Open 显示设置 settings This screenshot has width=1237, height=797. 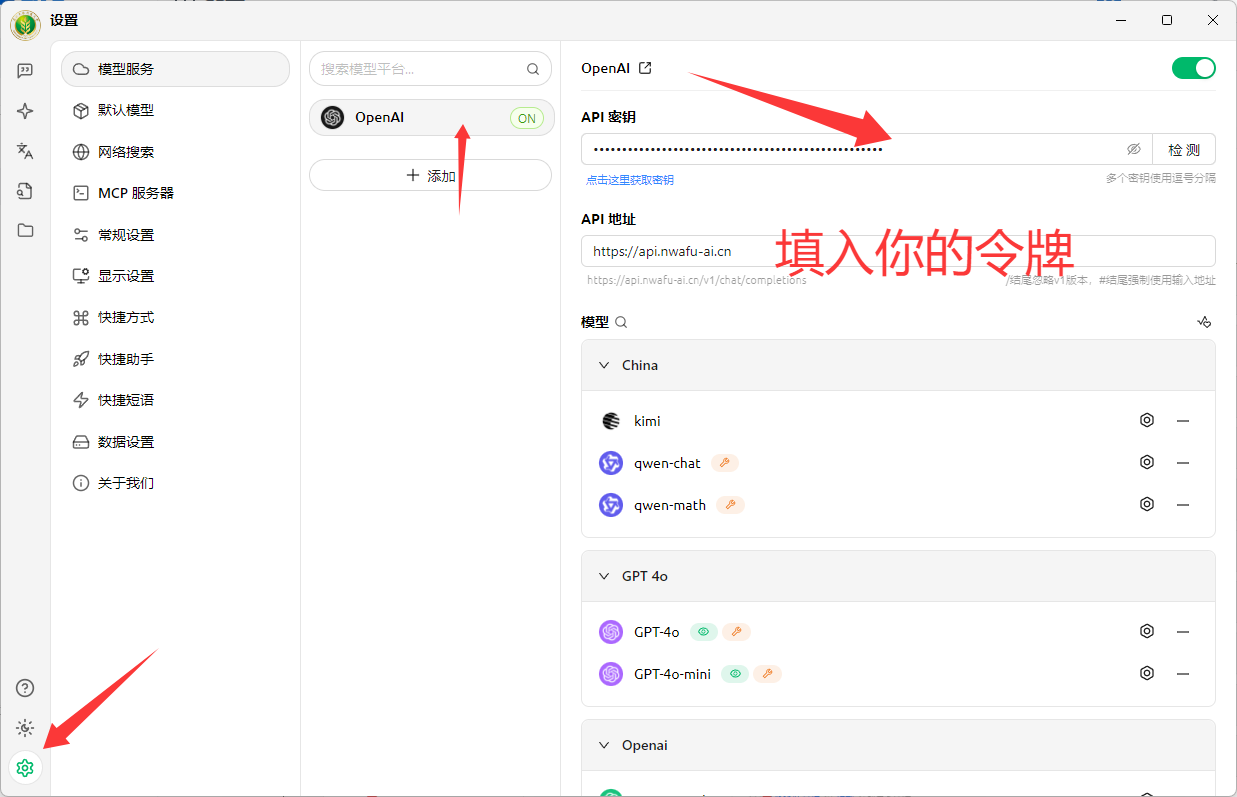point(175,276)
